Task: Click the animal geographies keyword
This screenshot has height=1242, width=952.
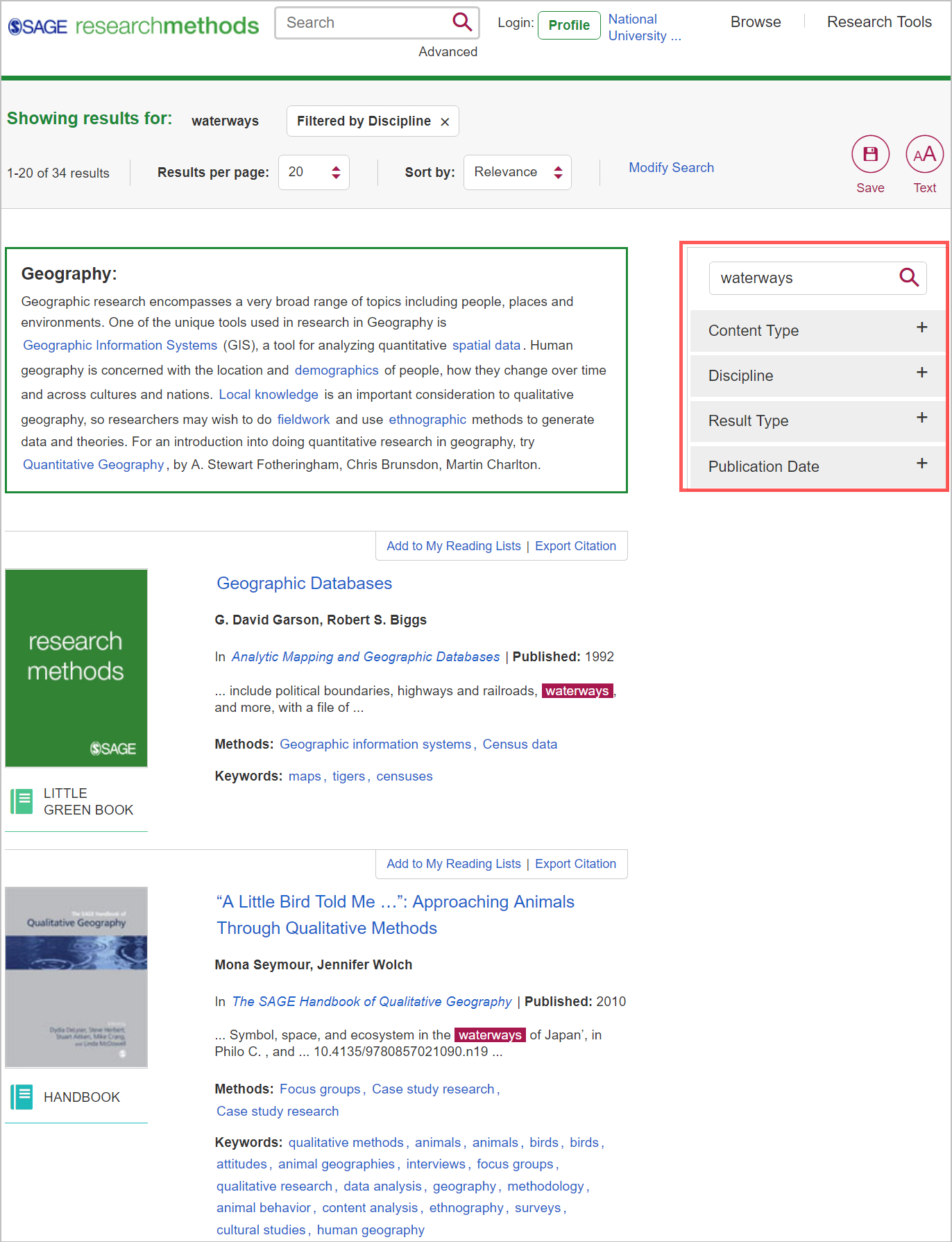Action: pyautogui.click(x=337, y=1164)
